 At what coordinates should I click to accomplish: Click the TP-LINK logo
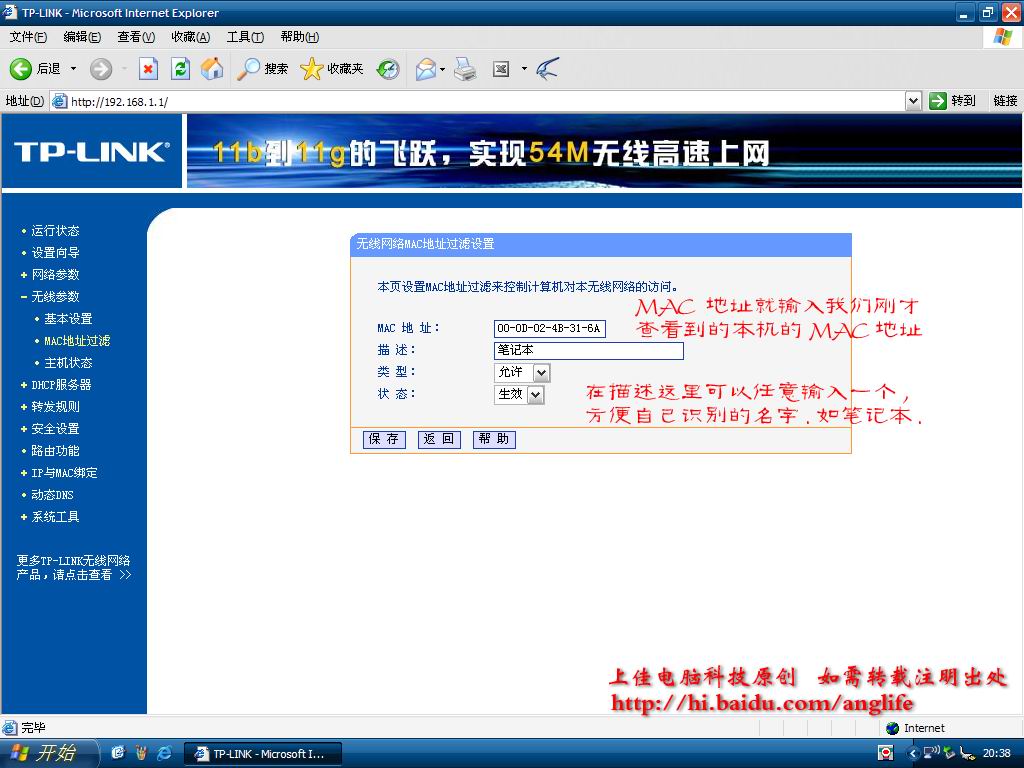pos(91,152)
